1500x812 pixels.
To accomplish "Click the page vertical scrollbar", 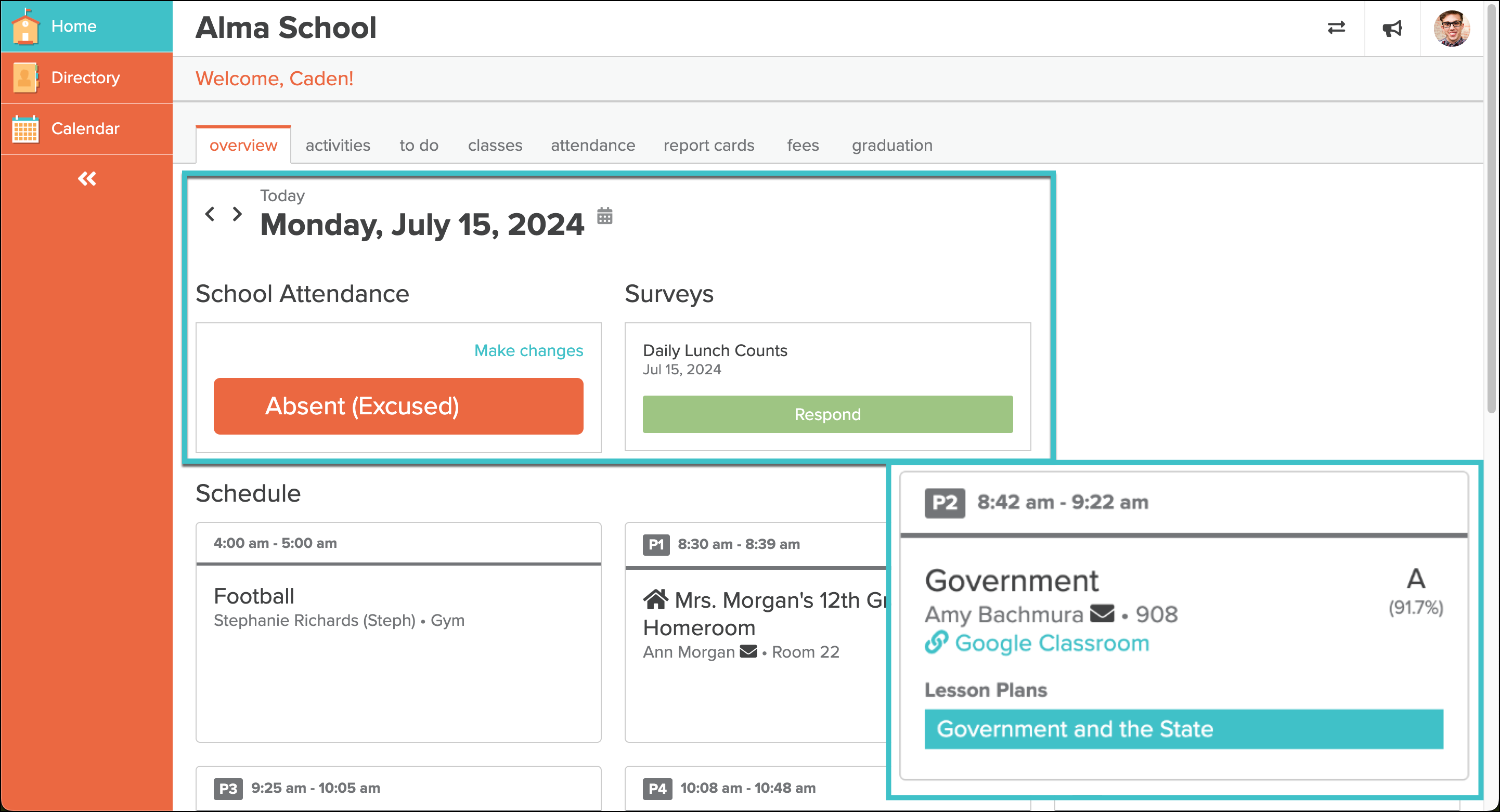I will pyautogui.click(x=1491, y=209).
